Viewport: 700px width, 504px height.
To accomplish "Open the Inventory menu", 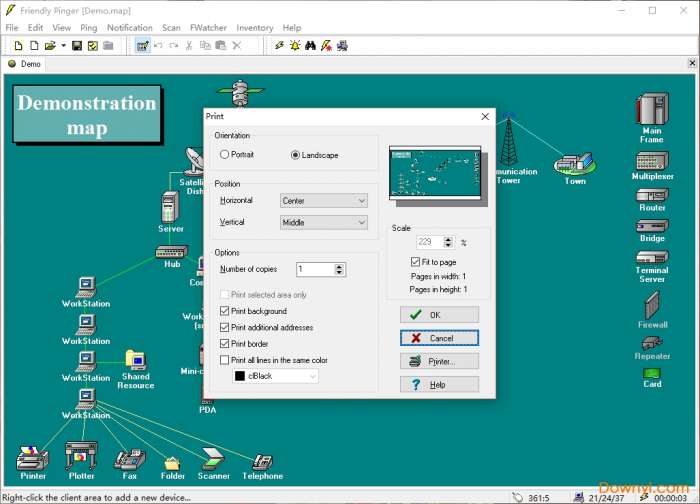I will (x=255, y=28).
